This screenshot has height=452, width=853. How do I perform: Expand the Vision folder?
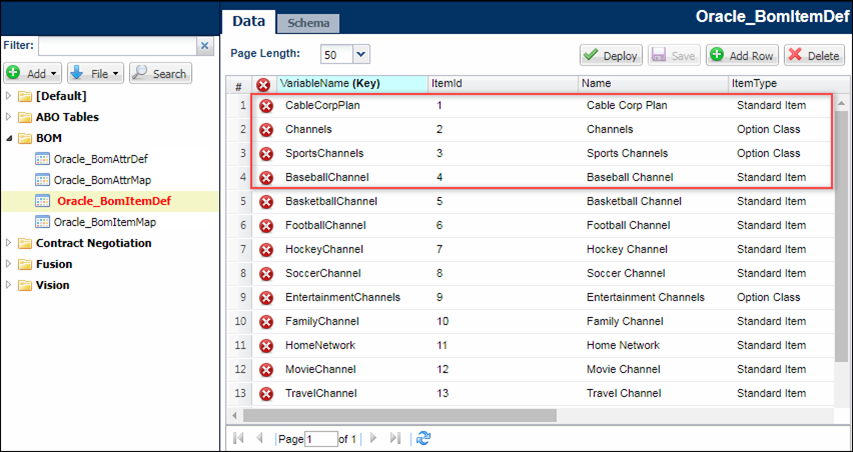click(8, 285)
